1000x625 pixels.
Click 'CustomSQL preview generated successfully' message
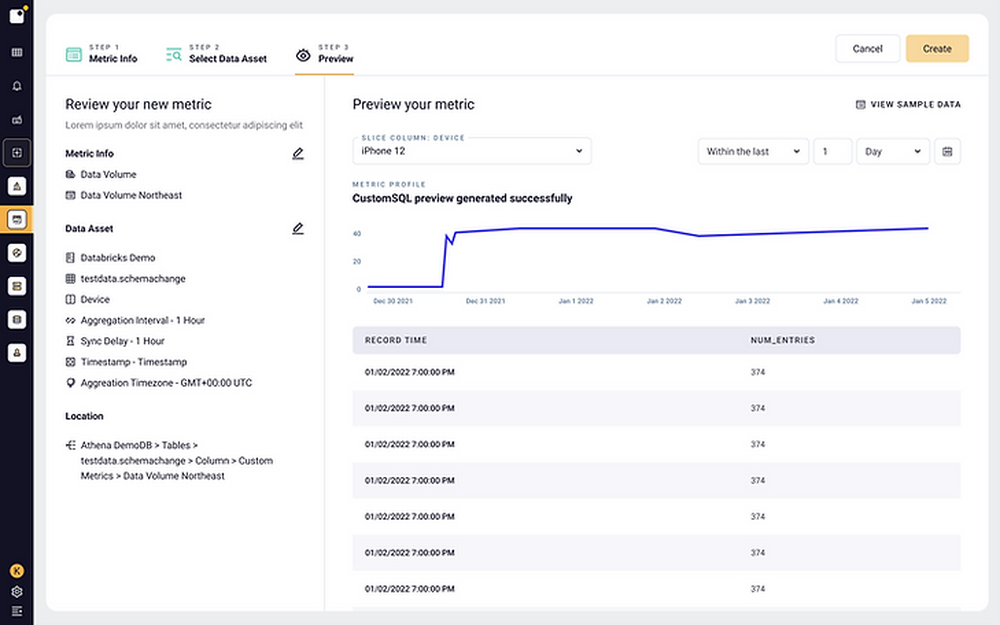point(462,198)
